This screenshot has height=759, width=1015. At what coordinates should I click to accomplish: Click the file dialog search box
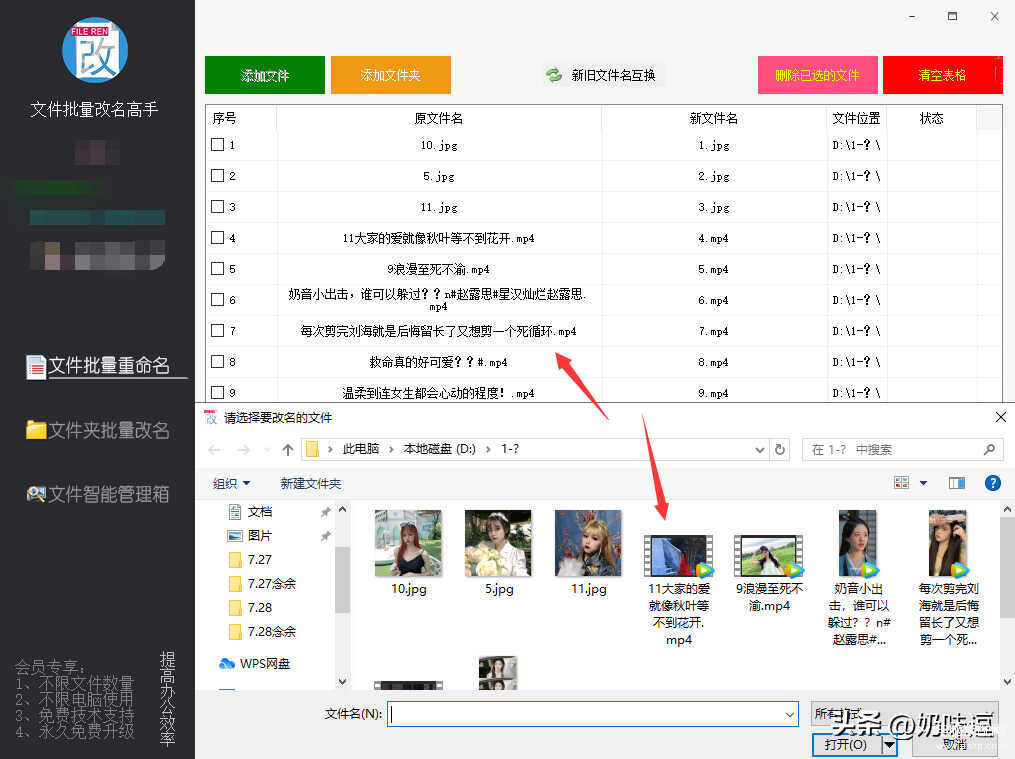click(900, 450)
